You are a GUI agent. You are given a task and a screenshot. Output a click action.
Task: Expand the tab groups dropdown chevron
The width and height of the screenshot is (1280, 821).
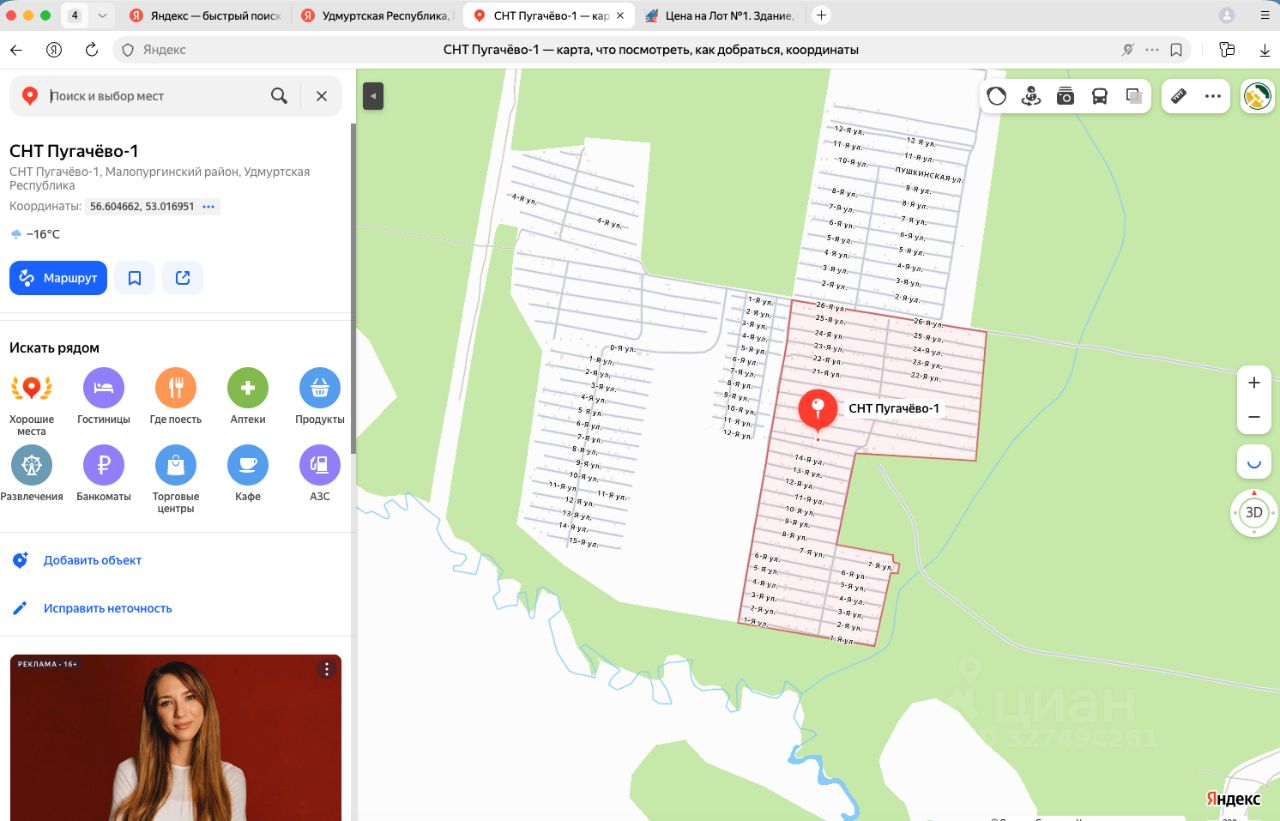102,16
